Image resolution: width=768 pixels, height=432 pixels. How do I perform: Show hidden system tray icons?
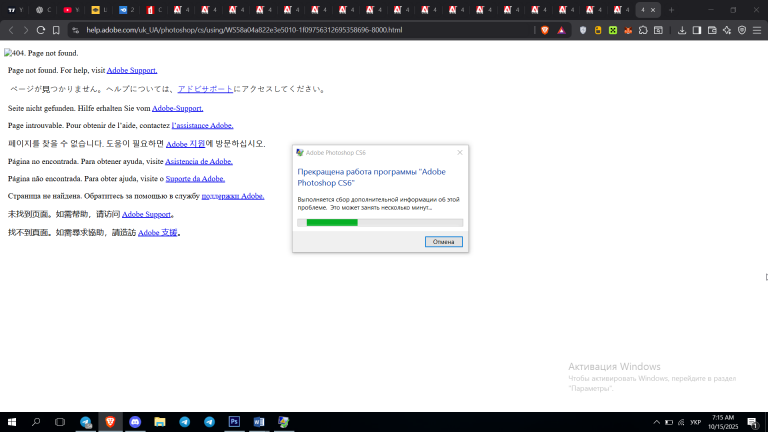656,422
